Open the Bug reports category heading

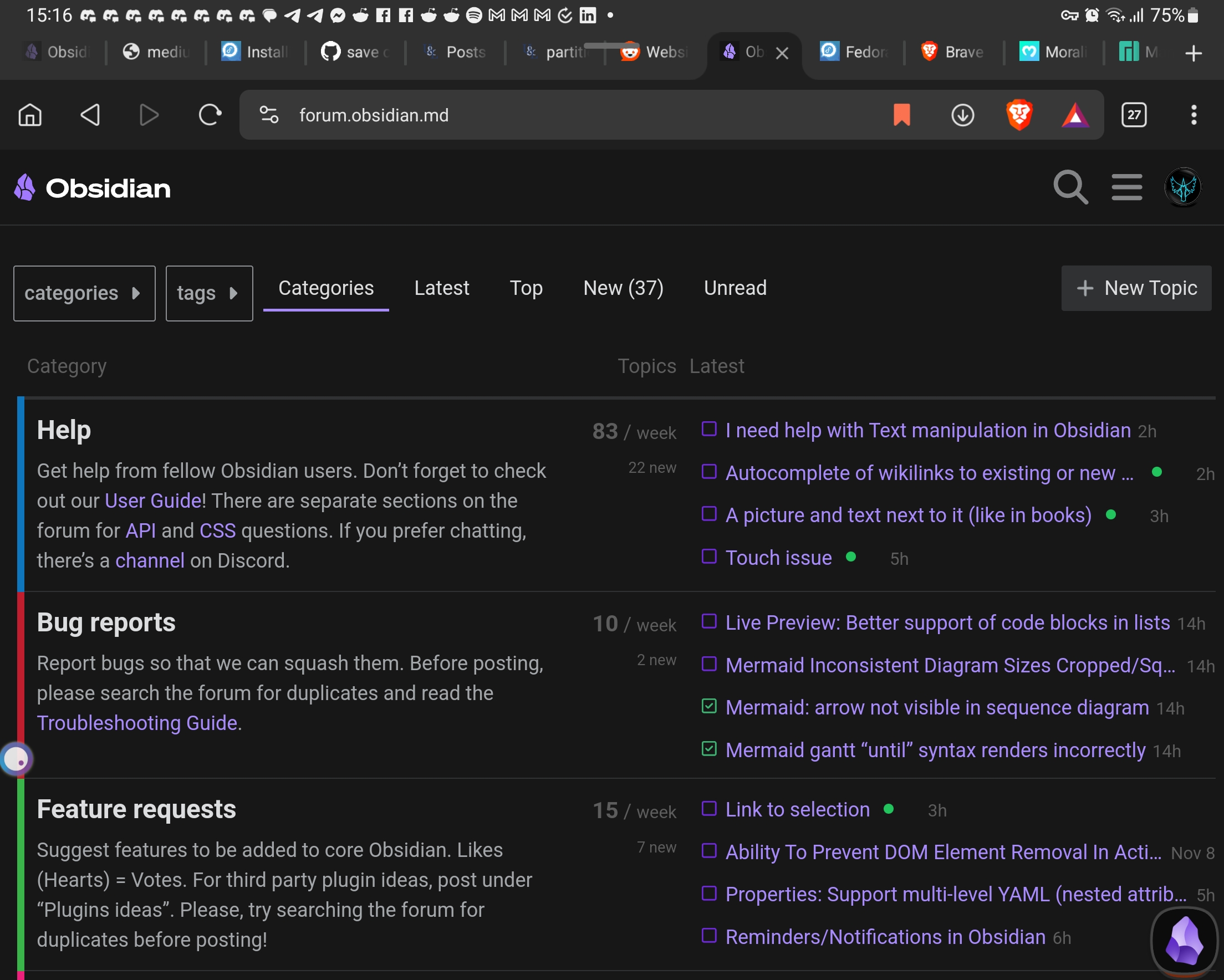[106, 622]
